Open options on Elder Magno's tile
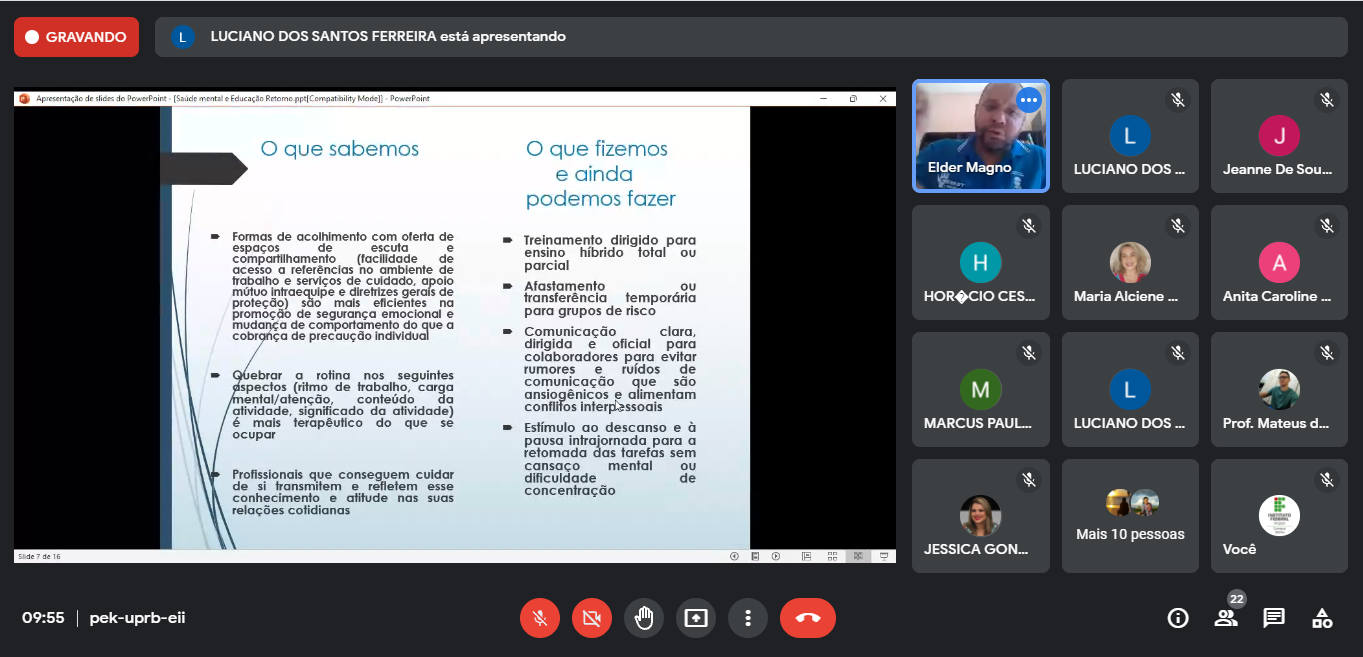The height and width of the screenshot is (657, 1363). 1028,100
